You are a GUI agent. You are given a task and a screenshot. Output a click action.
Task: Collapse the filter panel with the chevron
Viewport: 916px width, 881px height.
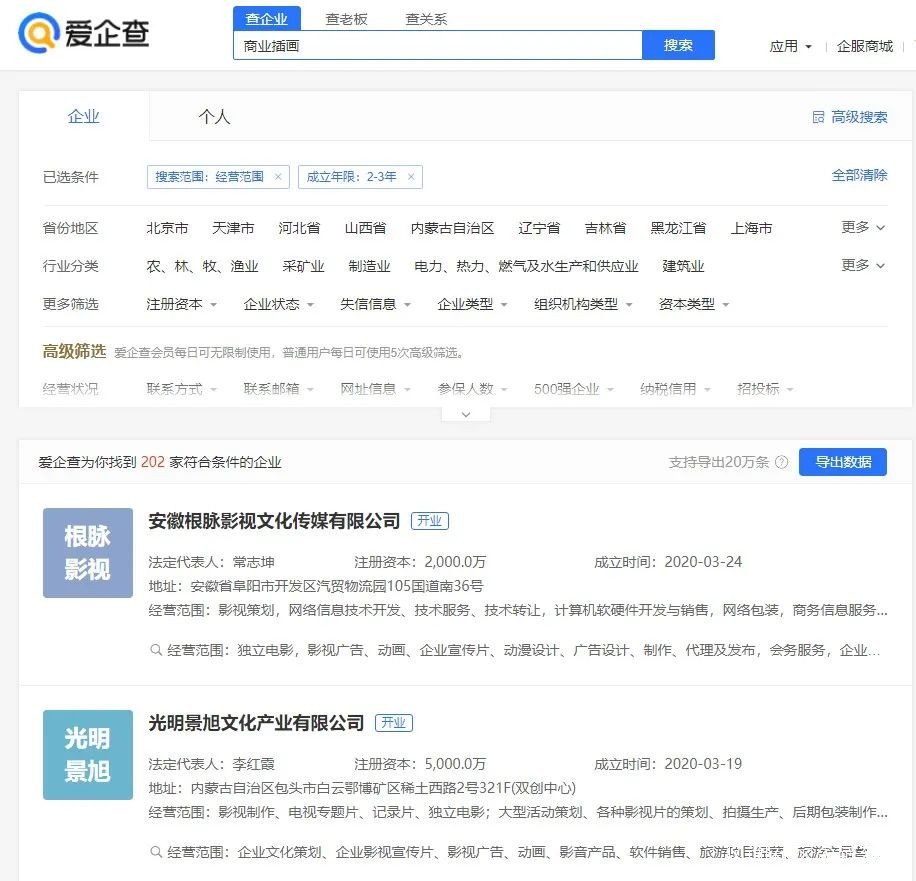pos(466,414)
